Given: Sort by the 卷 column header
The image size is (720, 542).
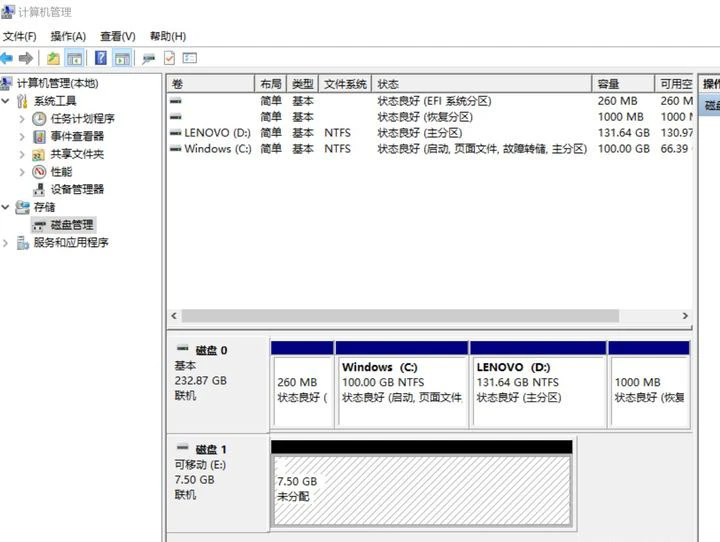Looking at the screenshot, I should [x=211, y=84].
